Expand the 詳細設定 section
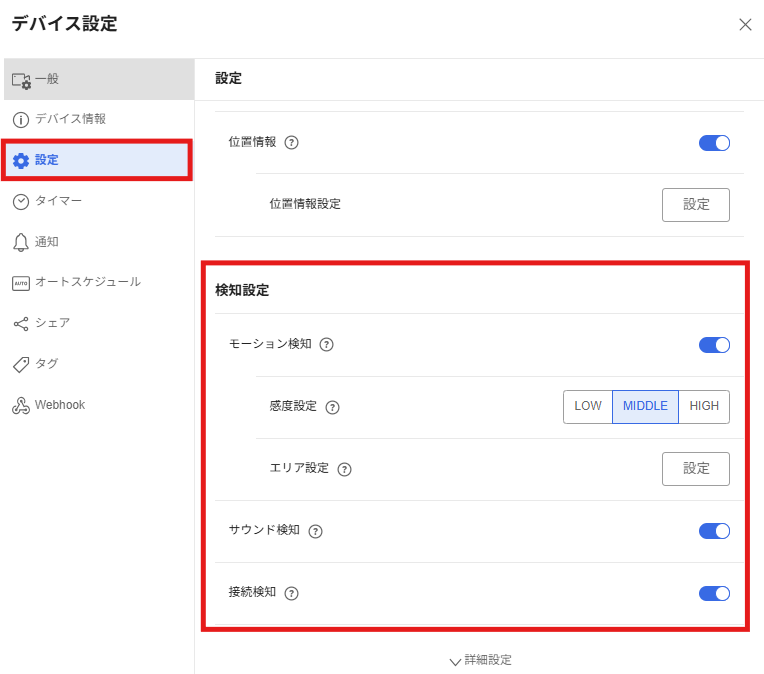Viewport: 764px width, 674px height. [481, 660]
